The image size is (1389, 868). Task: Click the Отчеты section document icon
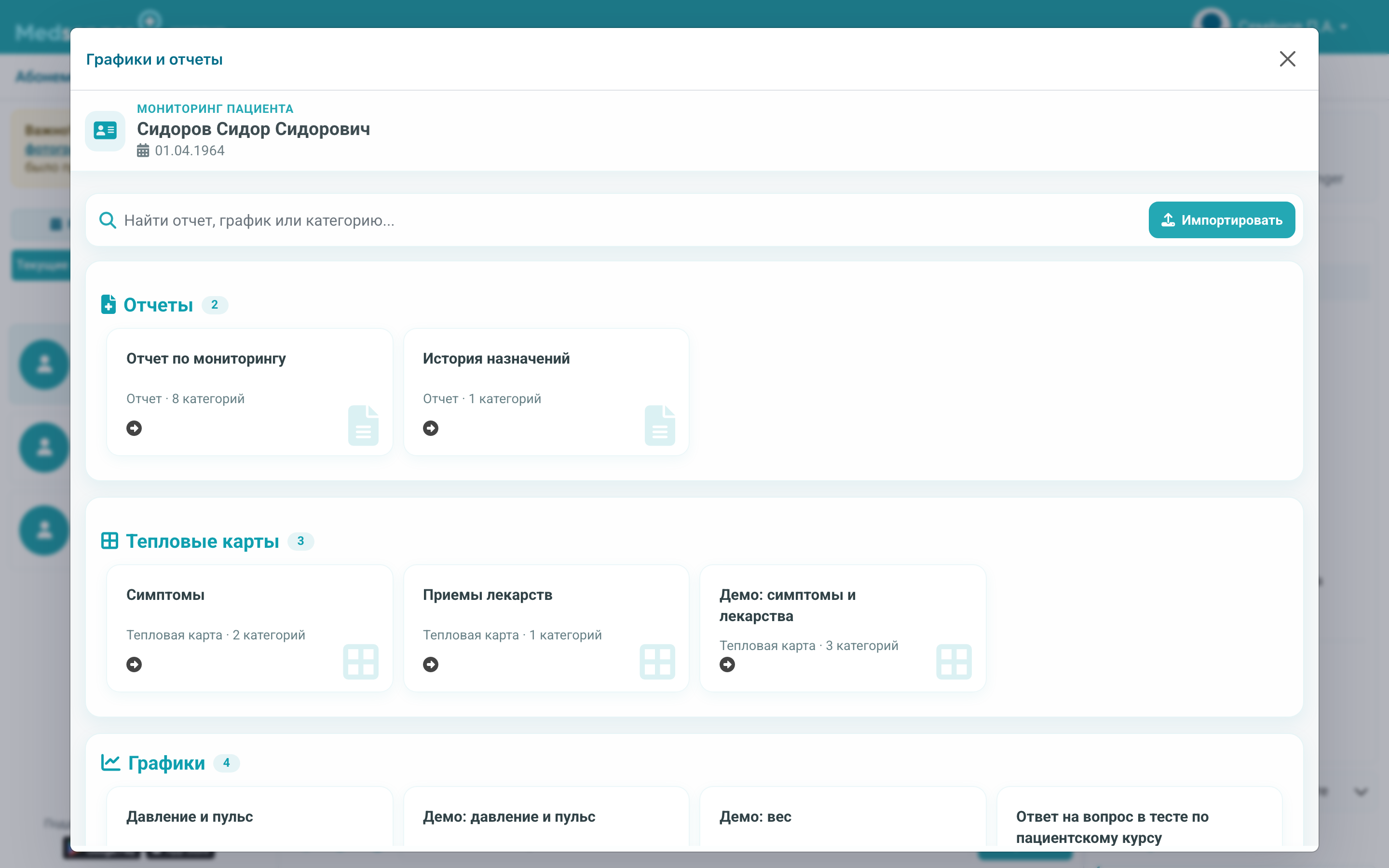coord(109,305)
